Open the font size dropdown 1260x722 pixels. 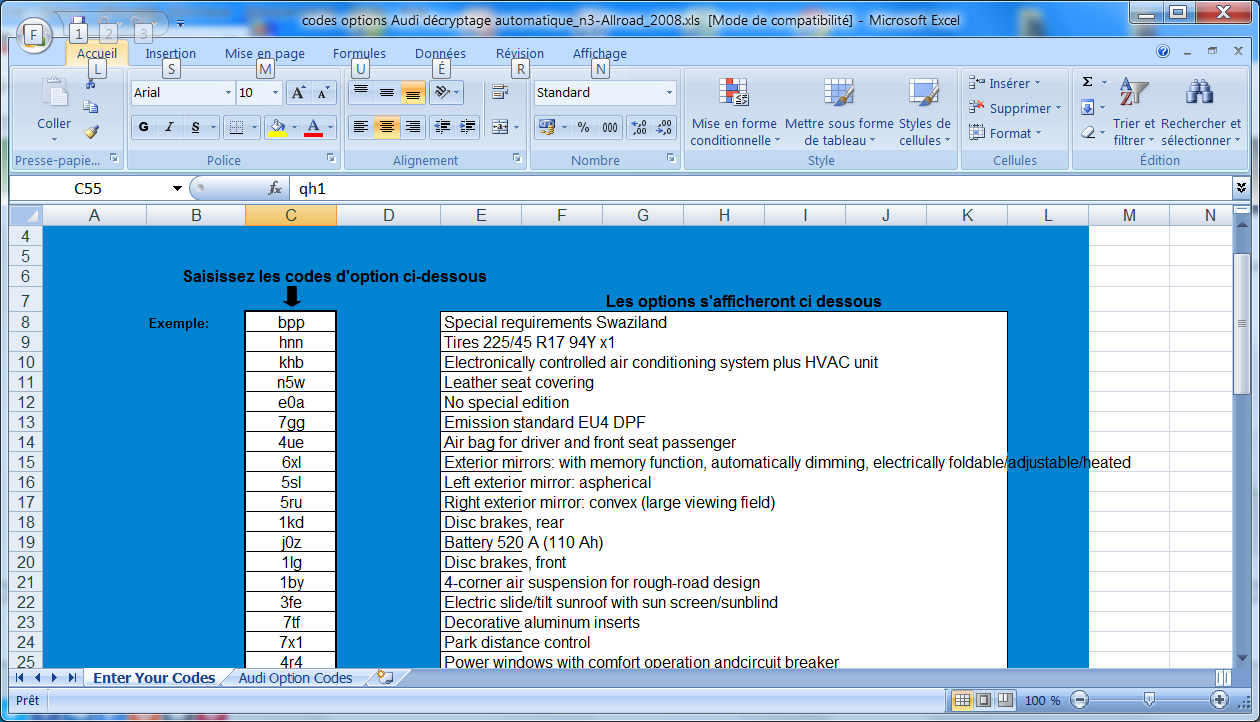click(x=275, y=93)
